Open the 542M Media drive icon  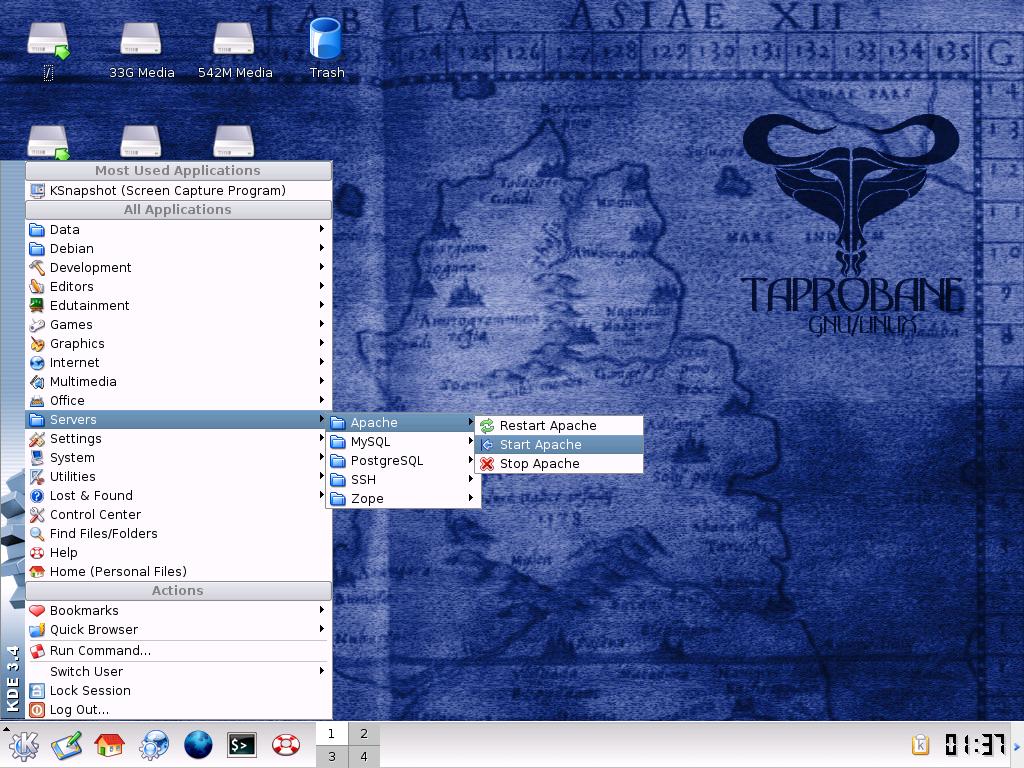(x=235, y=51)
